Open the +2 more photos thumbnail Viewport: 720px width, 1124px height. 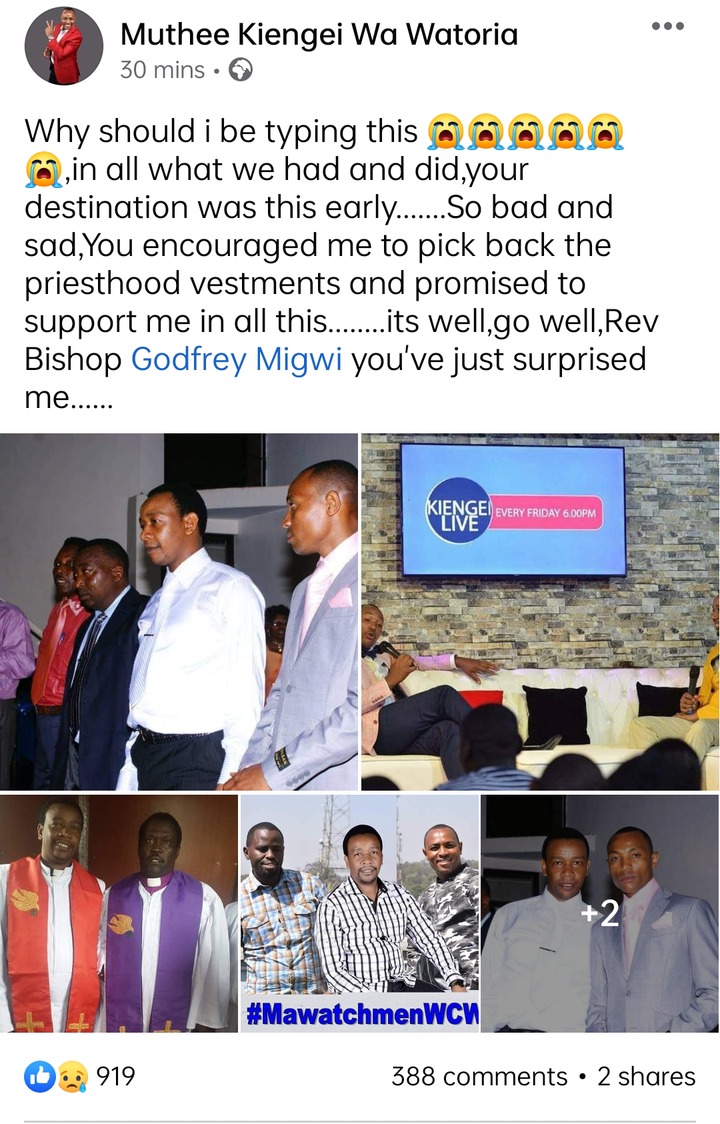click(x=600, y=913)
